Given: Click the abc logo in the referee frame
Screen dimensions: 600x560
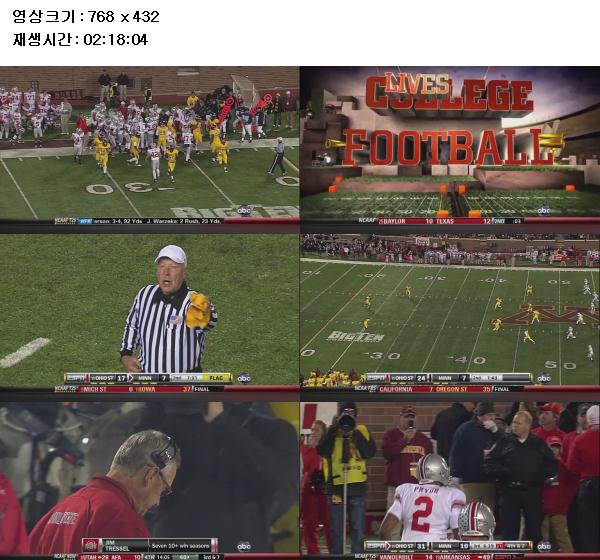Looking at the screenshot, I should pos(244,379).
